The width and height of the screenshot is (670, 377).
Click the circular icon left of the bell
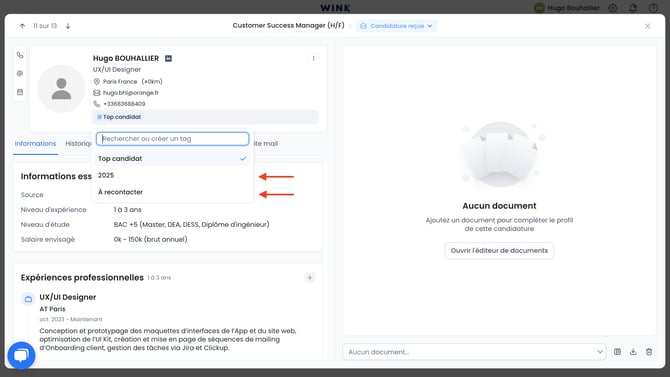coord(613,8)
